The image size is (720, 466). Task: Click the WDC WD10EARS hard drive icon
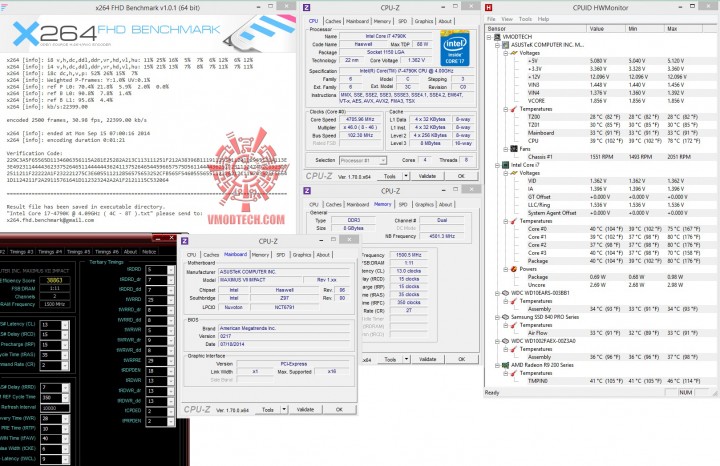coord(506,293)
